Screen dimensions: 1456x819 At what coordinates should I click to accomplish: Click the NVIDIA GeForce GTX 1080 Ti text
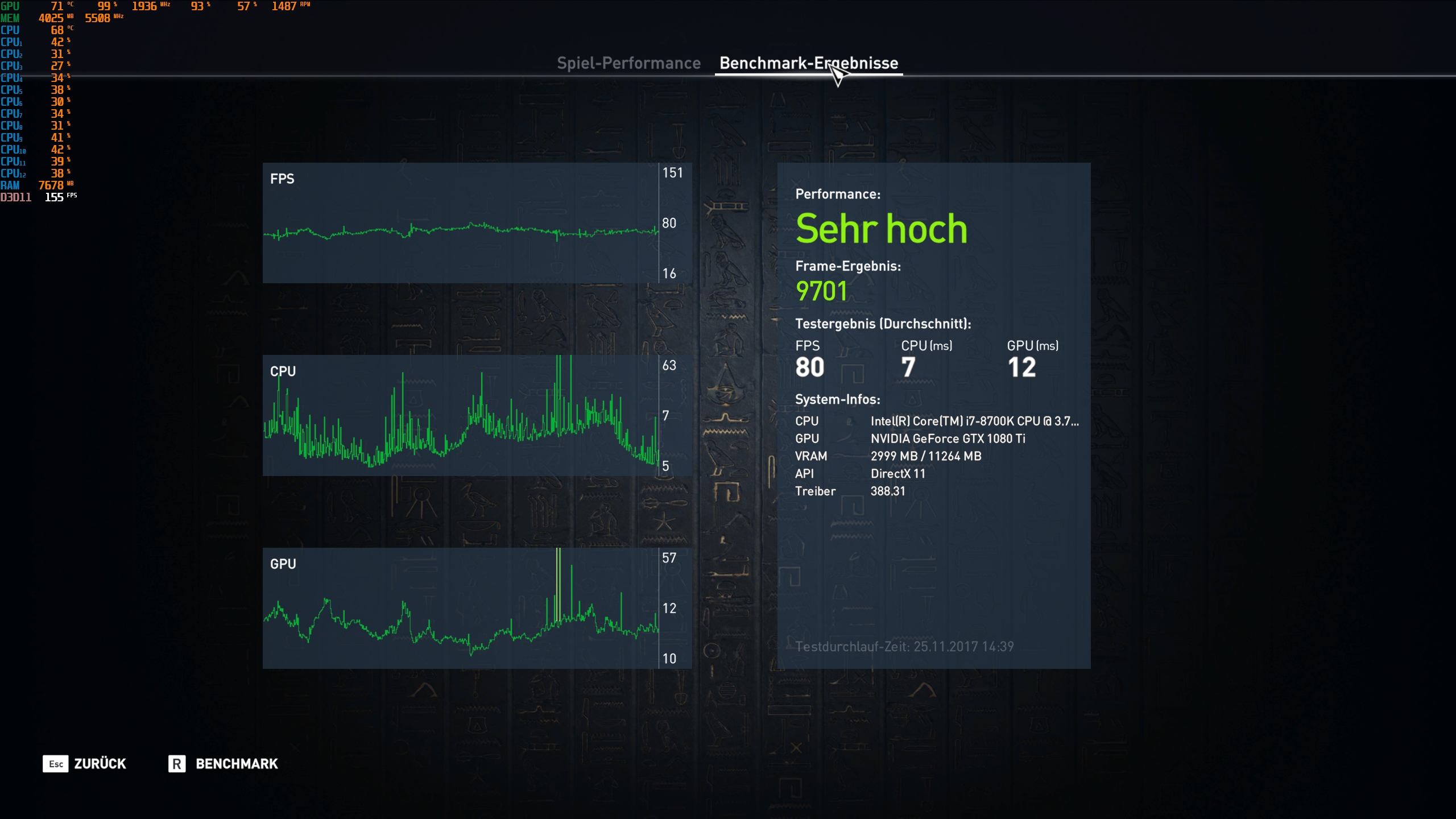pyautogui.click(x=948, y=439)
